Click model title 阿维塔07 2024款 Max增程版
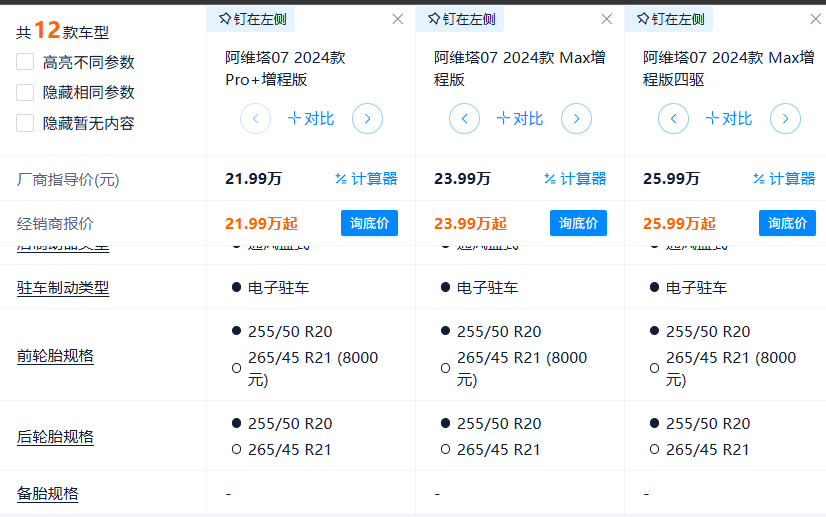The width and height of the screenshot is (826, 517). tap(519, 69)
